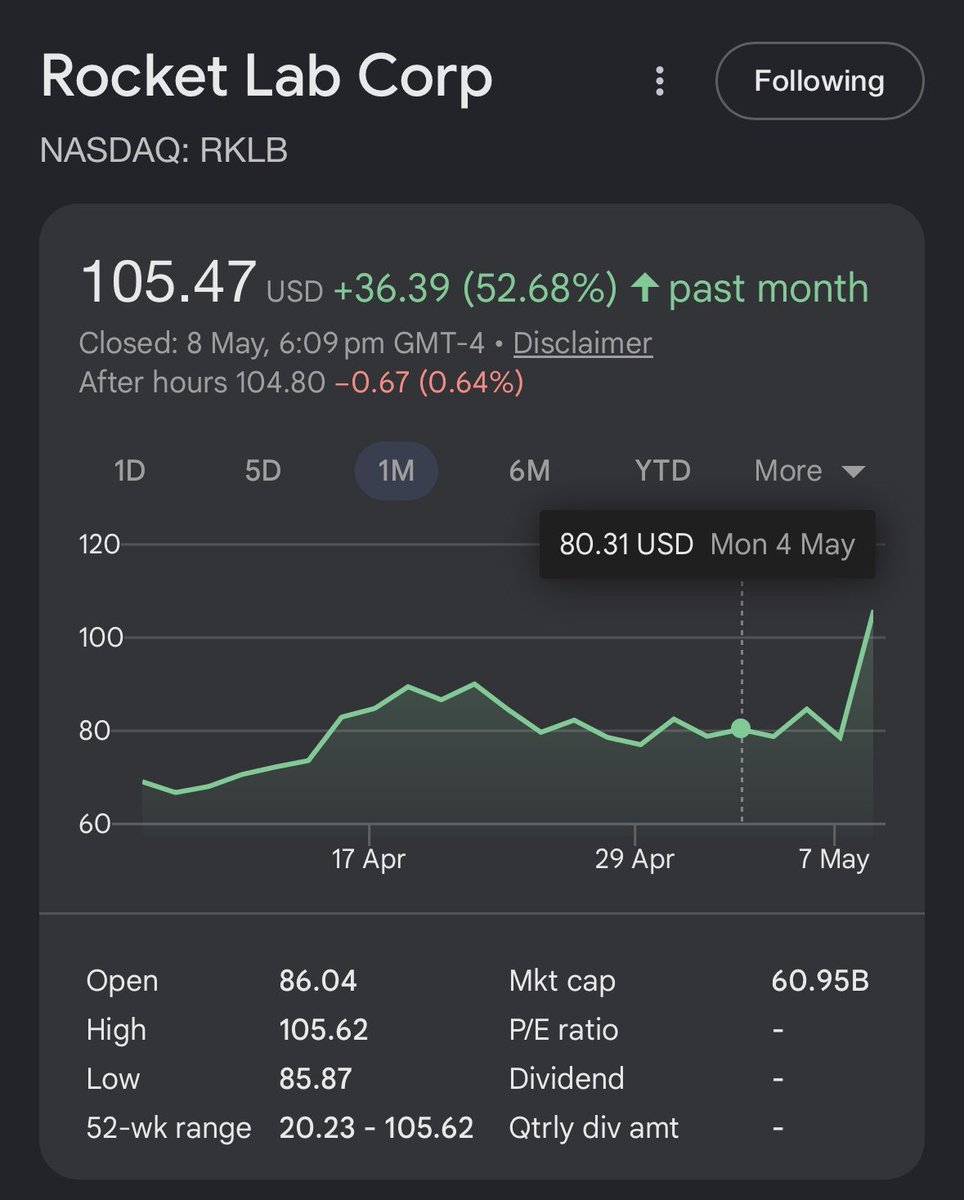Expand the More range dropdown
The height and width of the screenshot is (1200, 964).
(809, 471)
